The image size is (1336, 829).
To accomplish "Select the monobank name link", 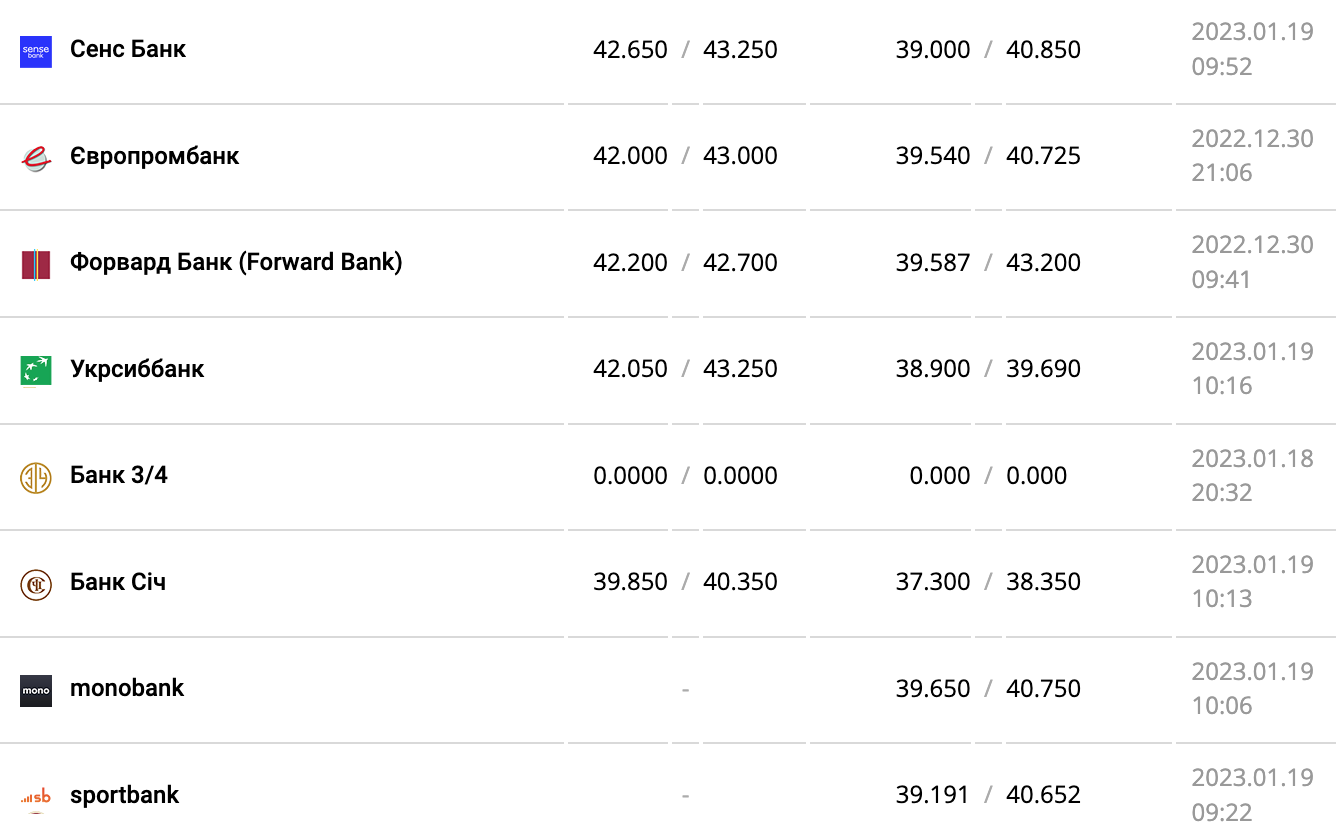I will (x=127, y=688).
